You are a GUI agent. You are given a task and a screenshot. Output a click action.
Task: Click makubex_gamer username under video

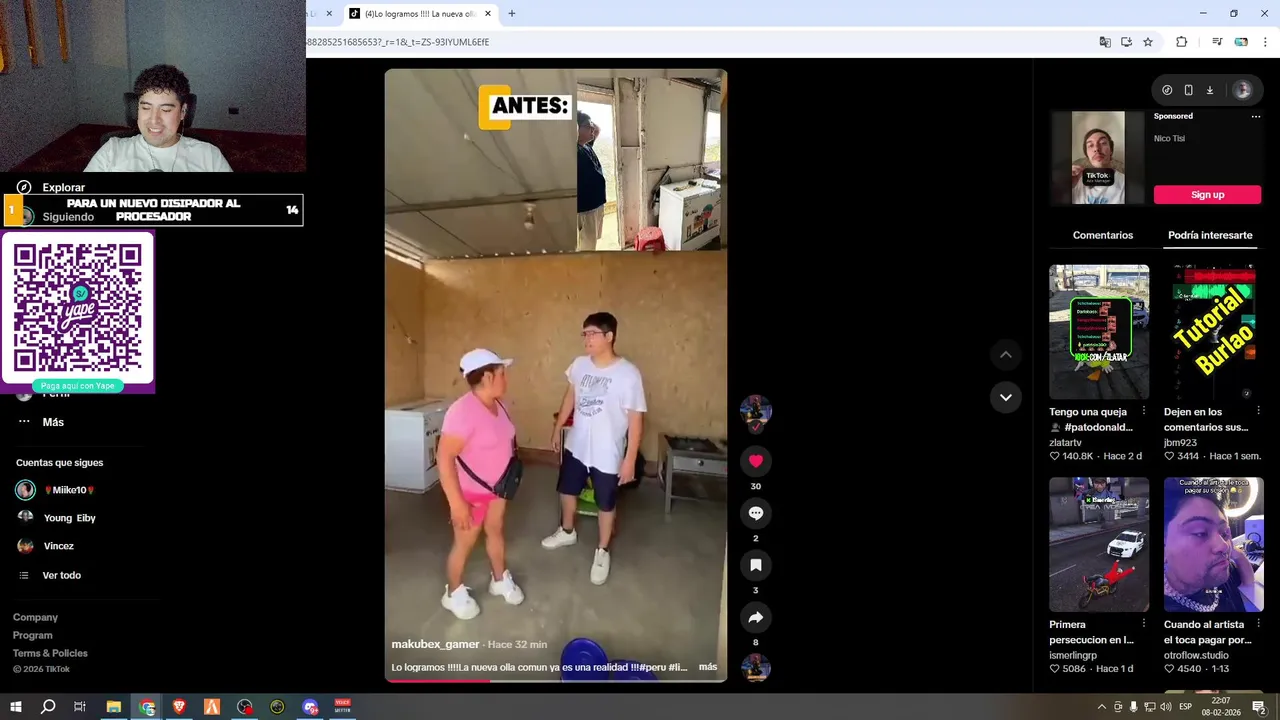click(x=435, y=645)
